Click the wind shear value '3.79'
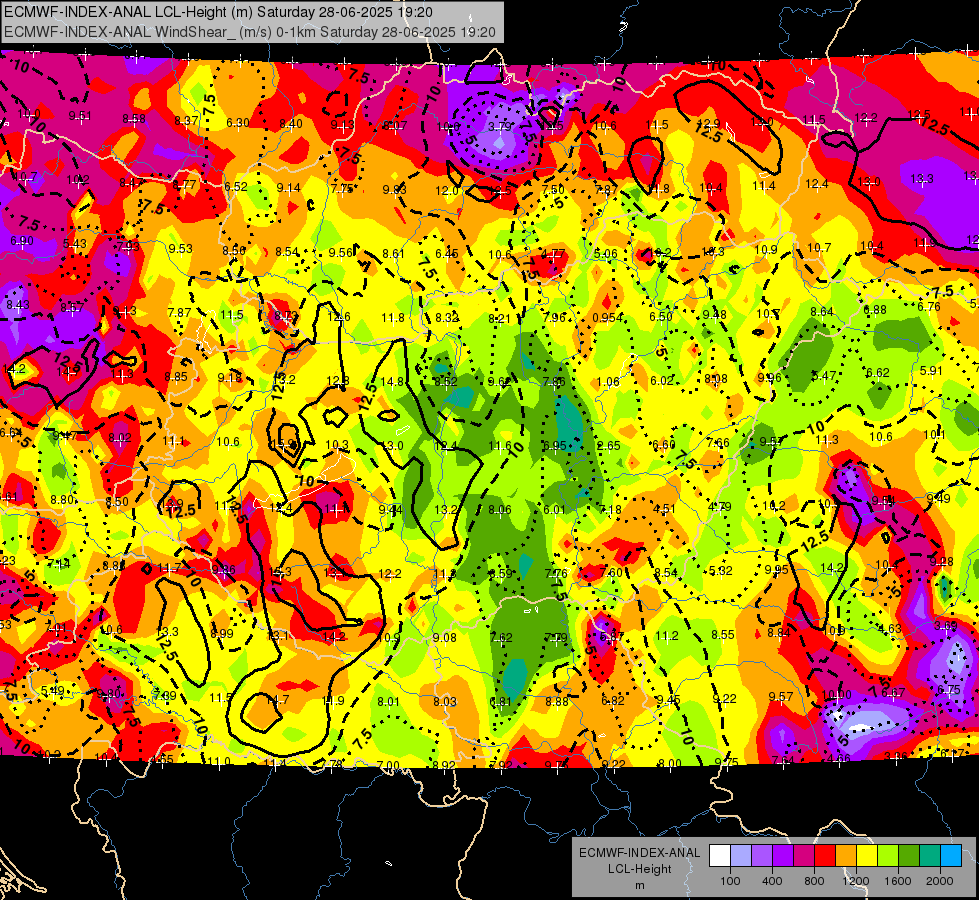This screenshot has width=979, height=900. click(x=499, y=126)
